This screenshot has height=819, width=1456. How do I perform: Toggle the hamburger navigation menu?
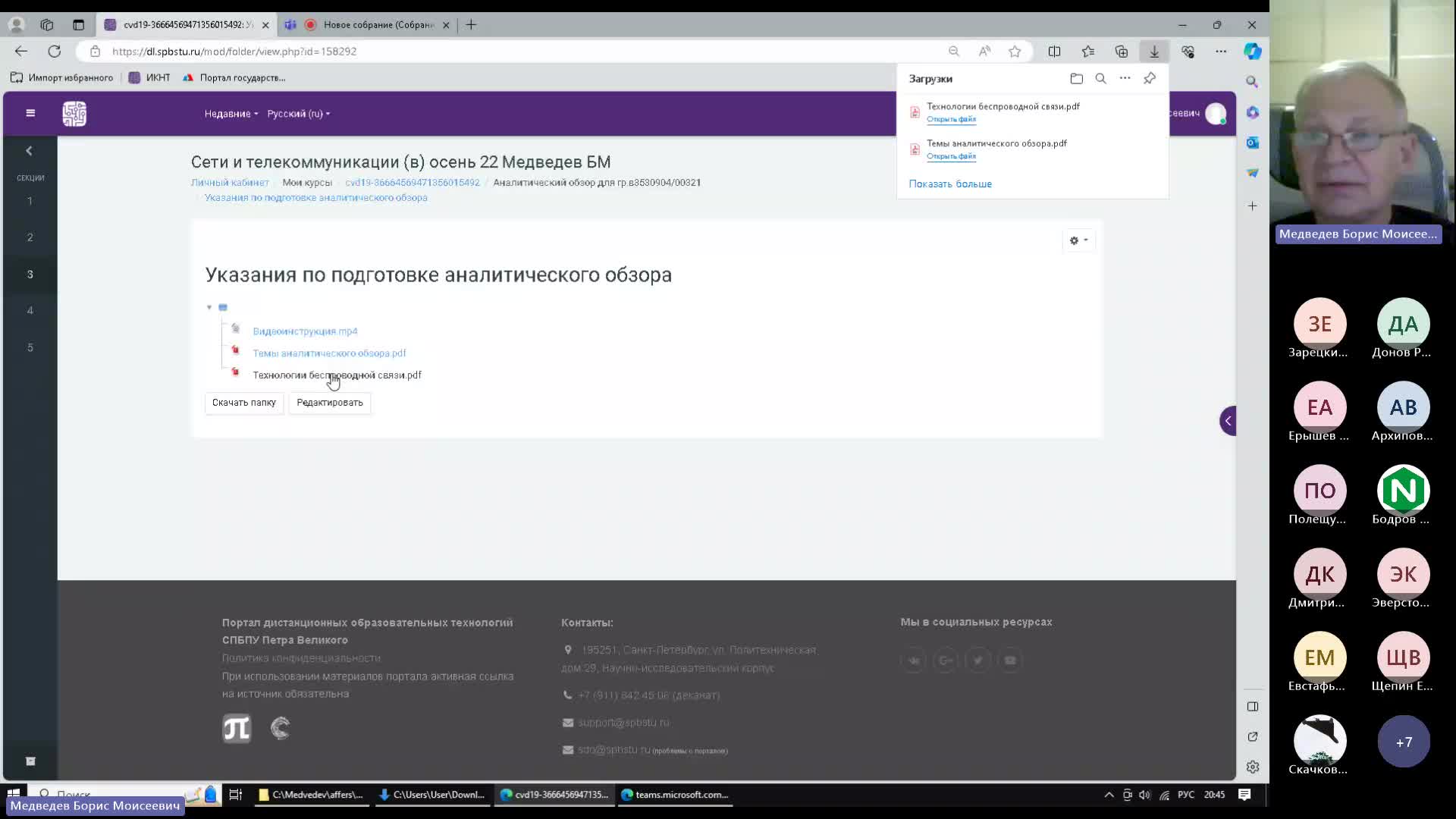30,113
